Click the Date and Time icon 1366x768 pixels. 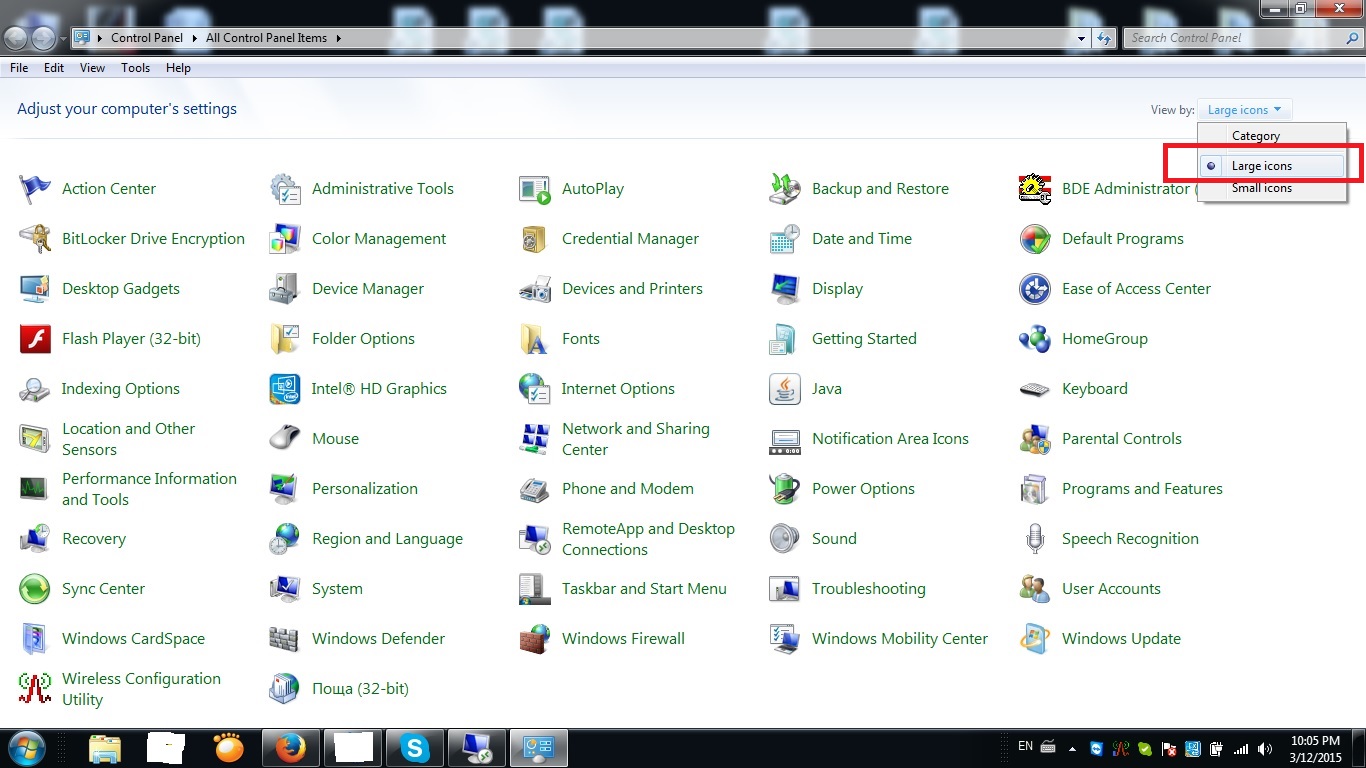click(785, 239)
